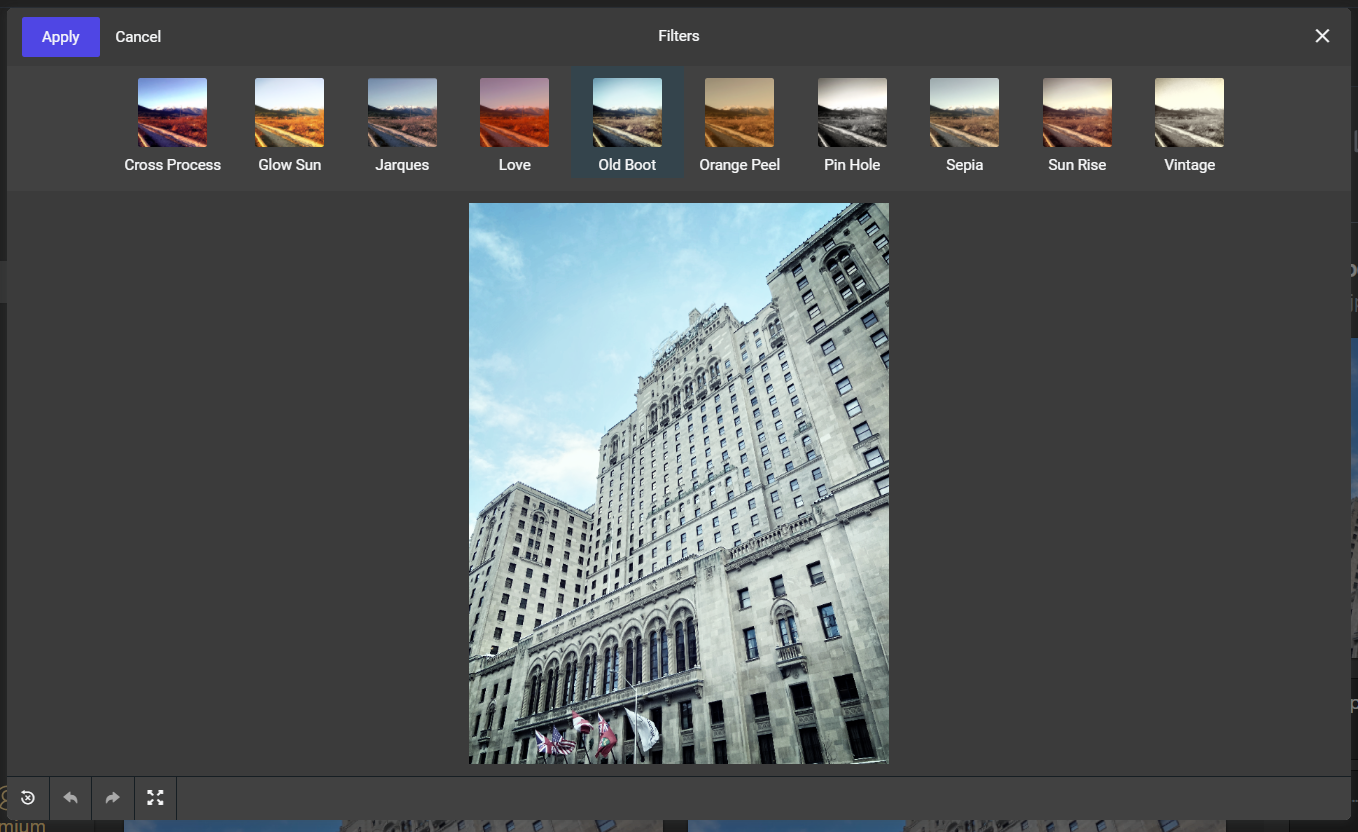This screenshot has height=832, width=1358.
Task: Click the reset history icon
Action: click(28, 798)
